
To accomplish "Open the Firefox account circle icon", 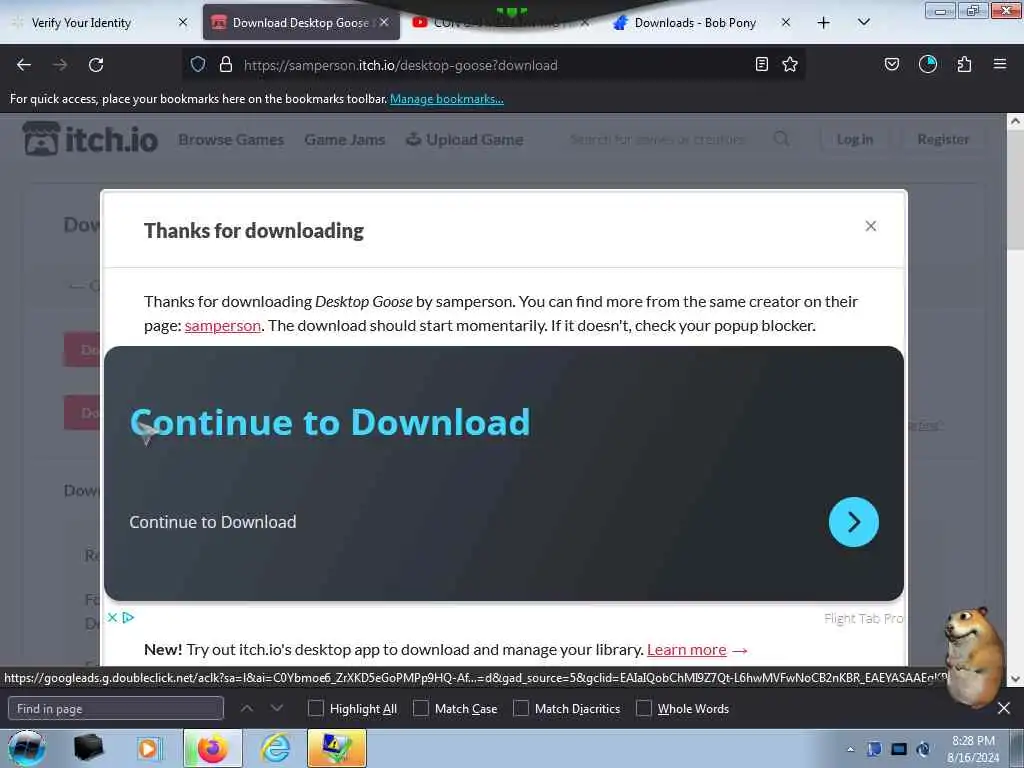I will click(x=928, y=64).
